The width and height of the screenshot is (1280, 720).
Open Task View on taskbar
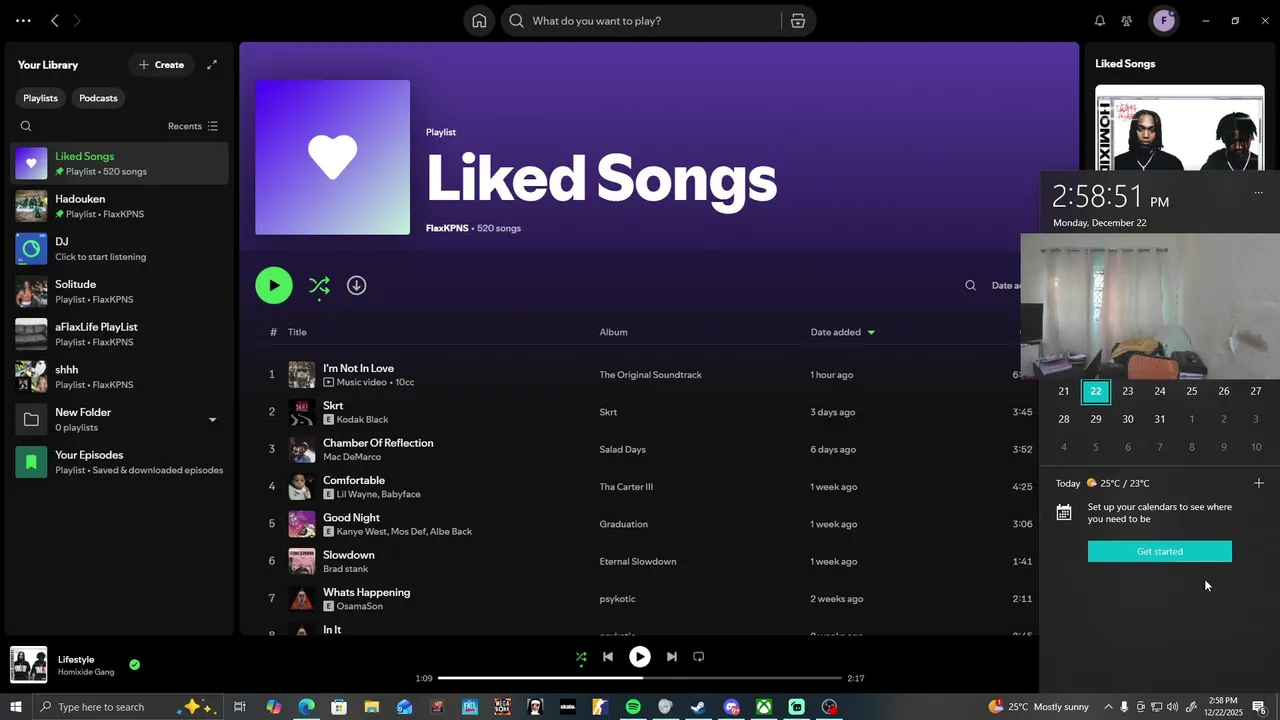click(x=240, y=707)
